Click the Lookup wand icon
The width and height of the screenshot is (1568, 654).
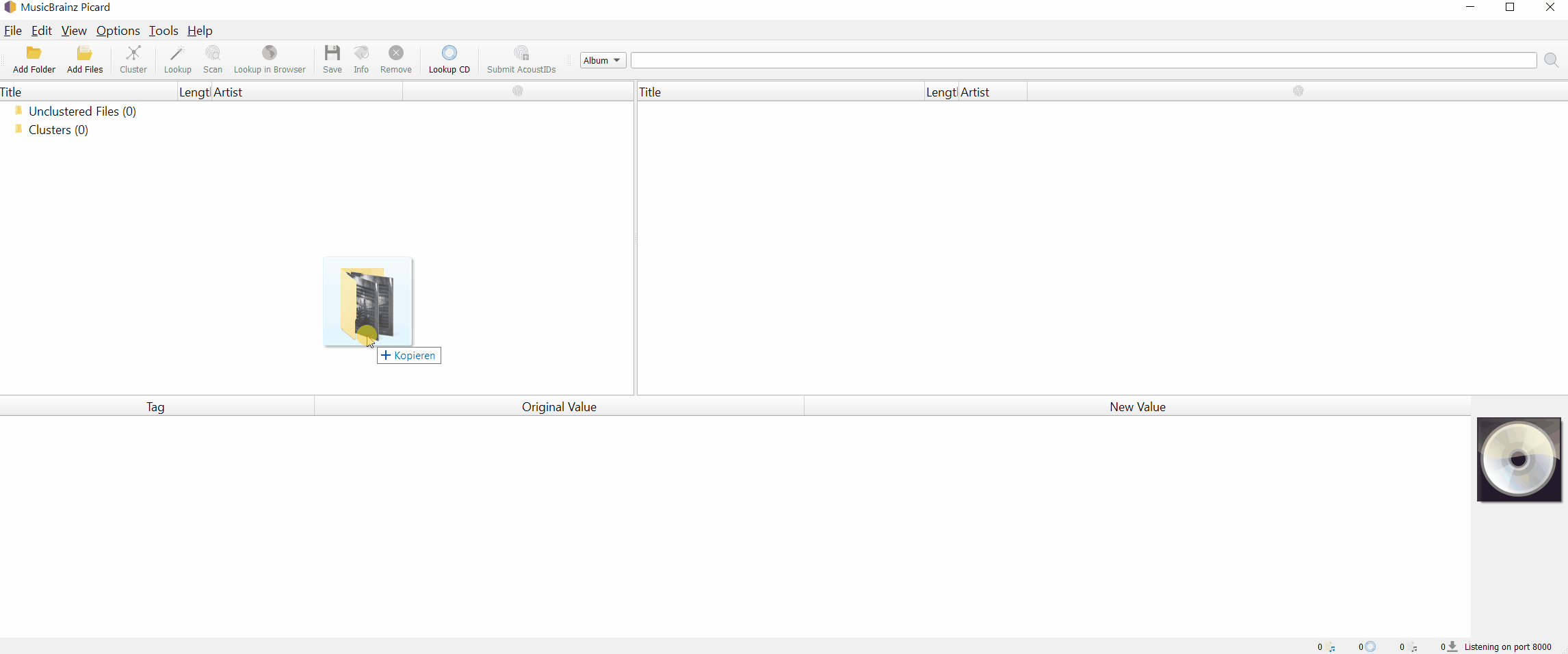[x=177, y=53]
